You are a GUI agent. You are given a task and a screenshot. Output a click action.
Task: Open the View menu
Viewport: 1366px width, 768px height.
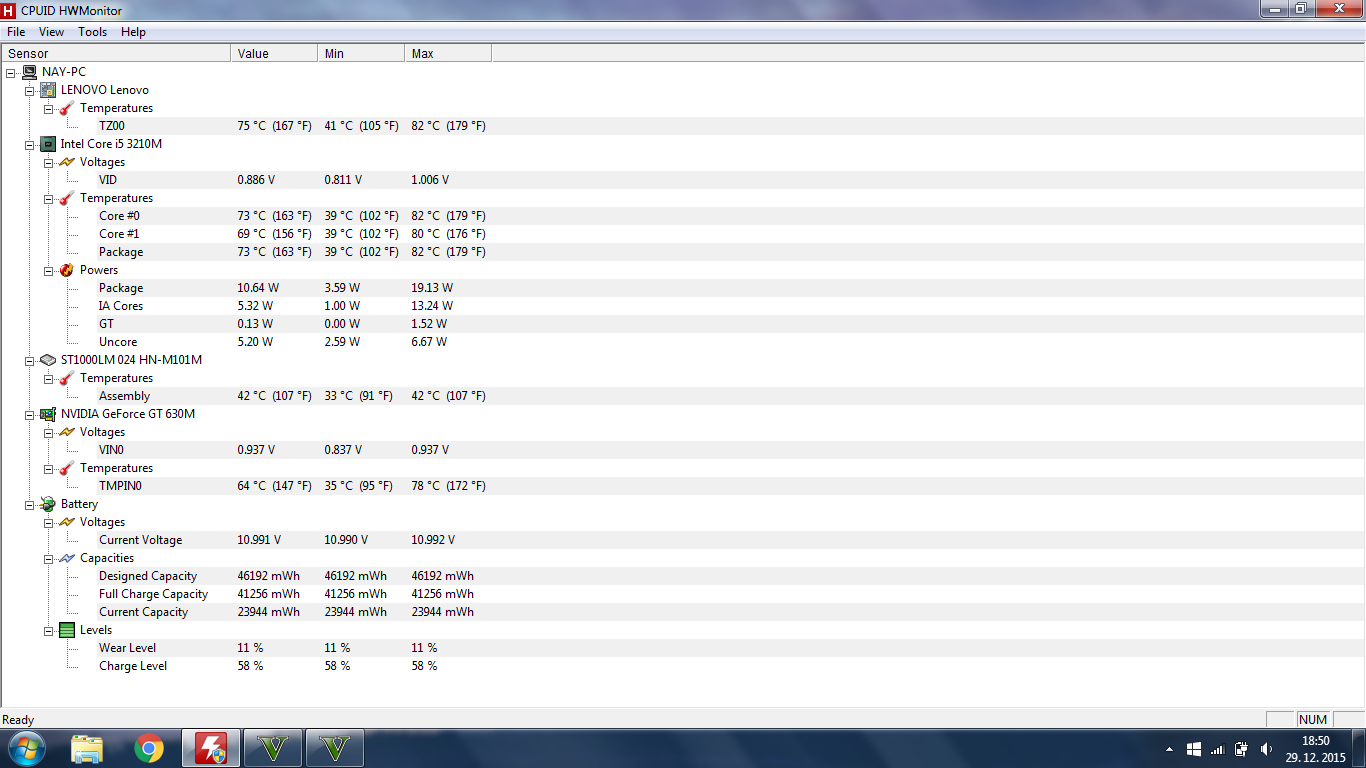tap(51, 32)
